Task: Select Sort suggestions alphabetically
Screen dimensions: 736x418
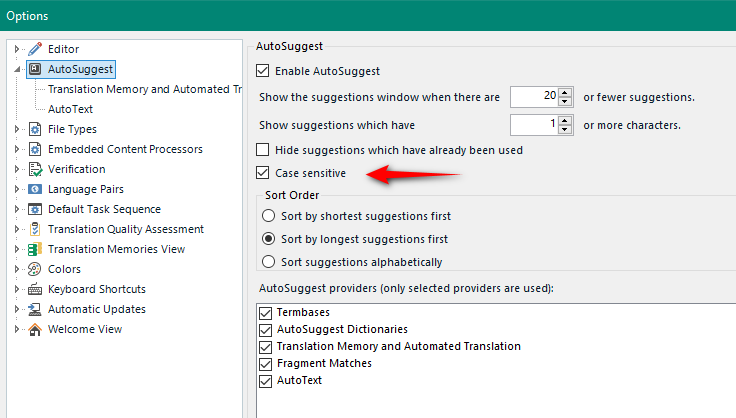Action: pyautogui.click(x=268, y=262)
